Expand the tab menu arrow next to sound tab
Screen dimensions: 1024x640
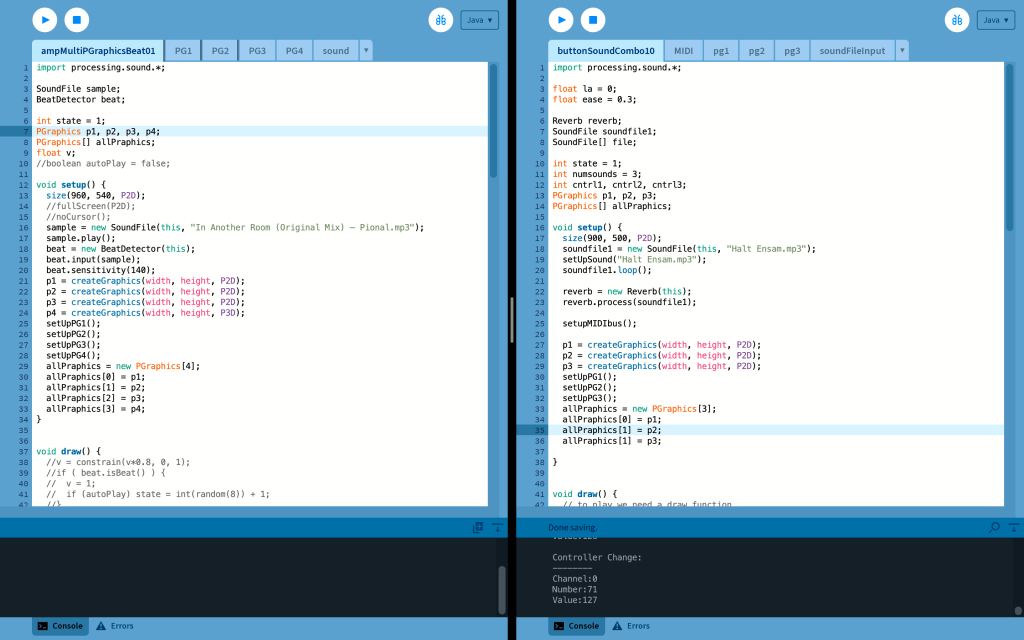365,50
